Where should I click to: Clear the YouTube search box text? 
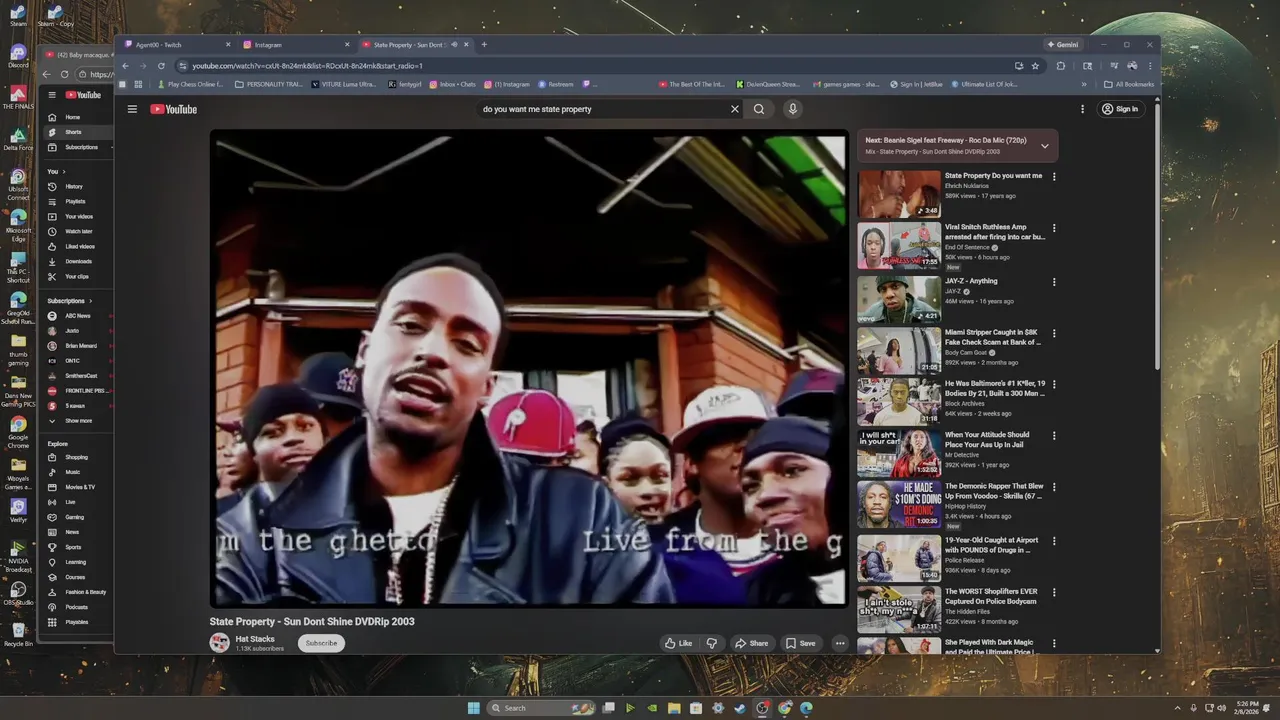734,109
